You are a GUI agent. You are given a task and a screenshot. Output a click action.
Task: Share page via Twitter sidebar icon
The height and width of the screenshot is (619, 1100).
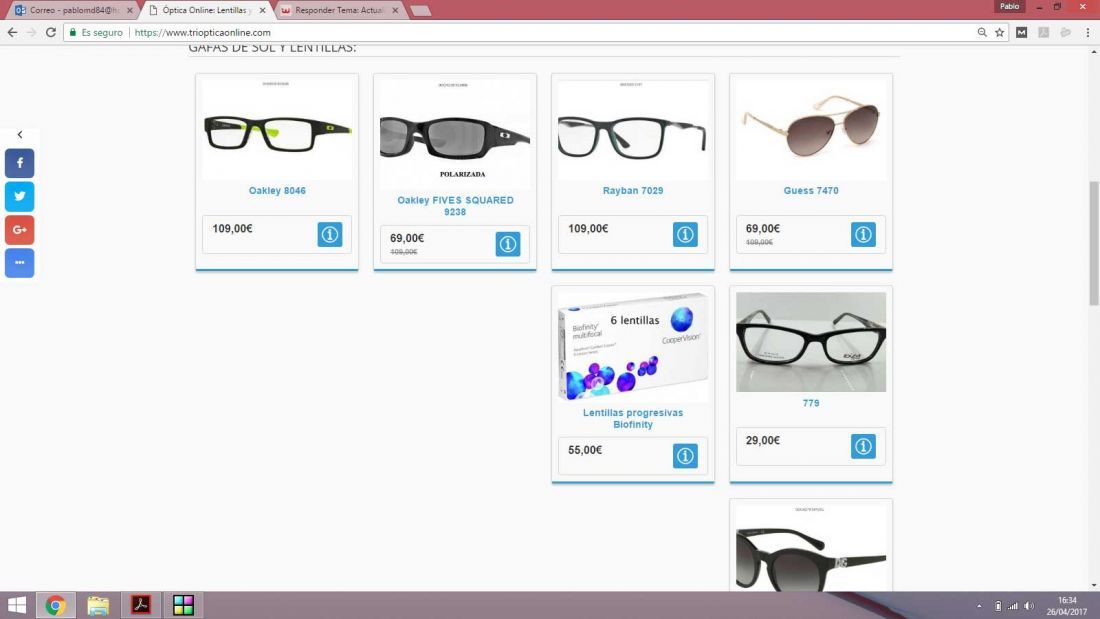(20, 197)
